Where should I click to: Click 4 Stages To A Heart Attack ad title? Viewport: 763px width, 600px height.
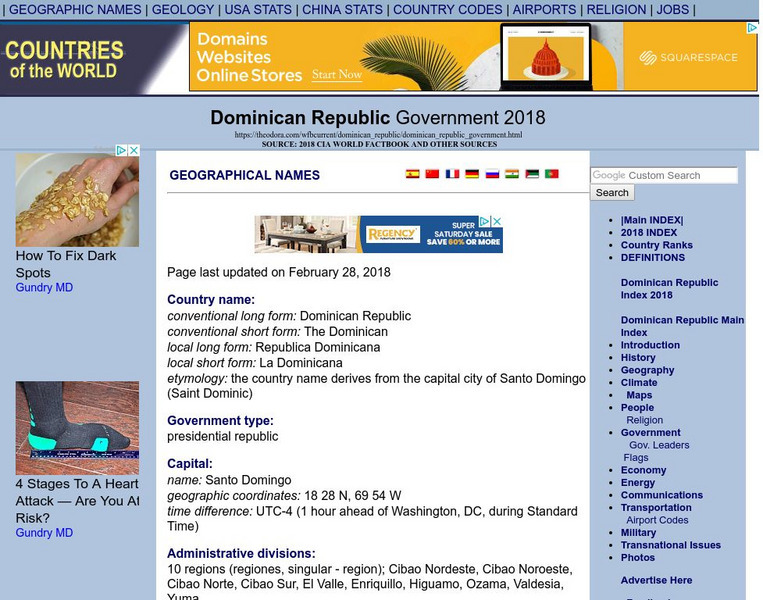[x=77, y=501]
